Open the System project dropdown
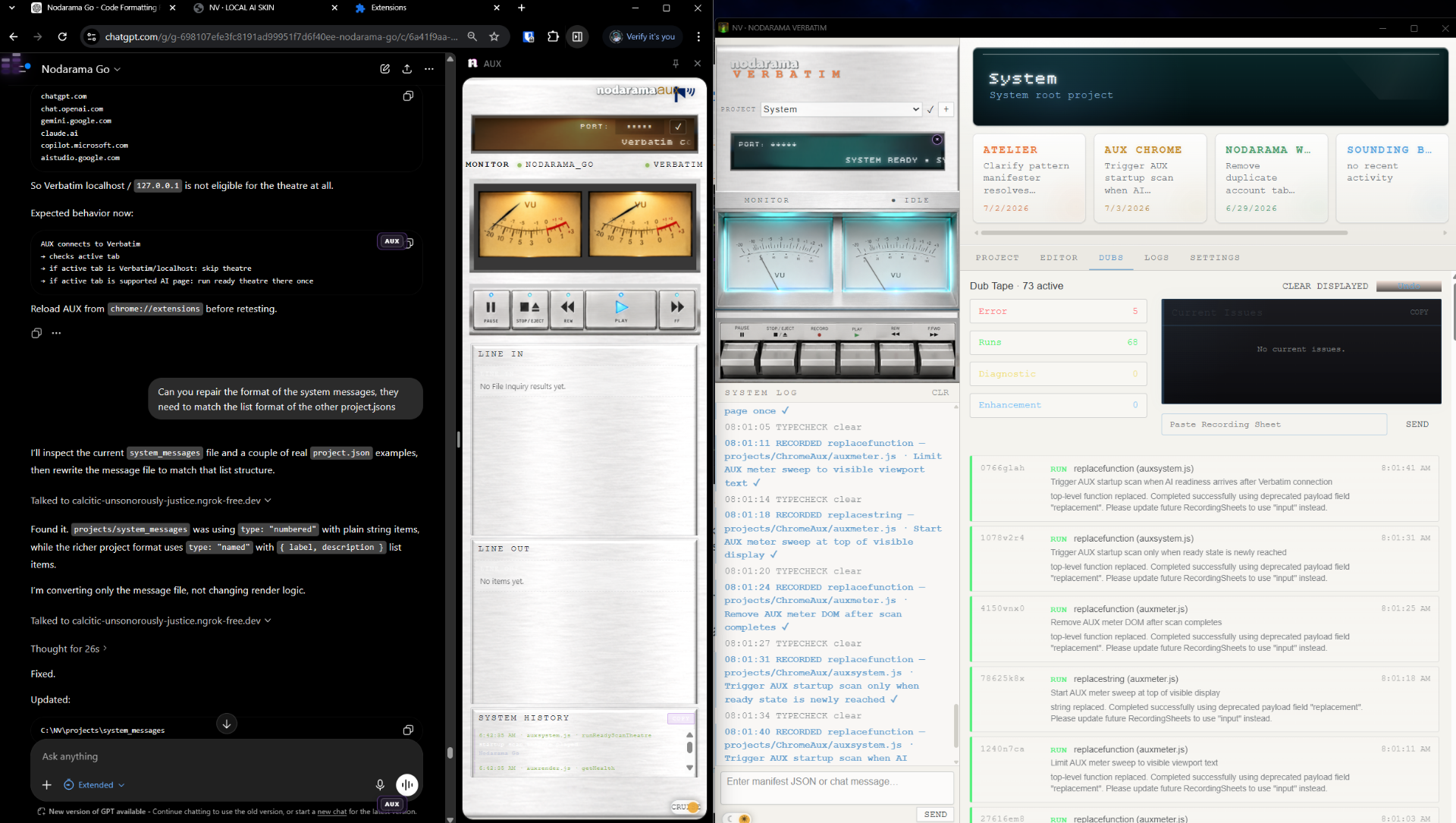 [x=841, y=109]
